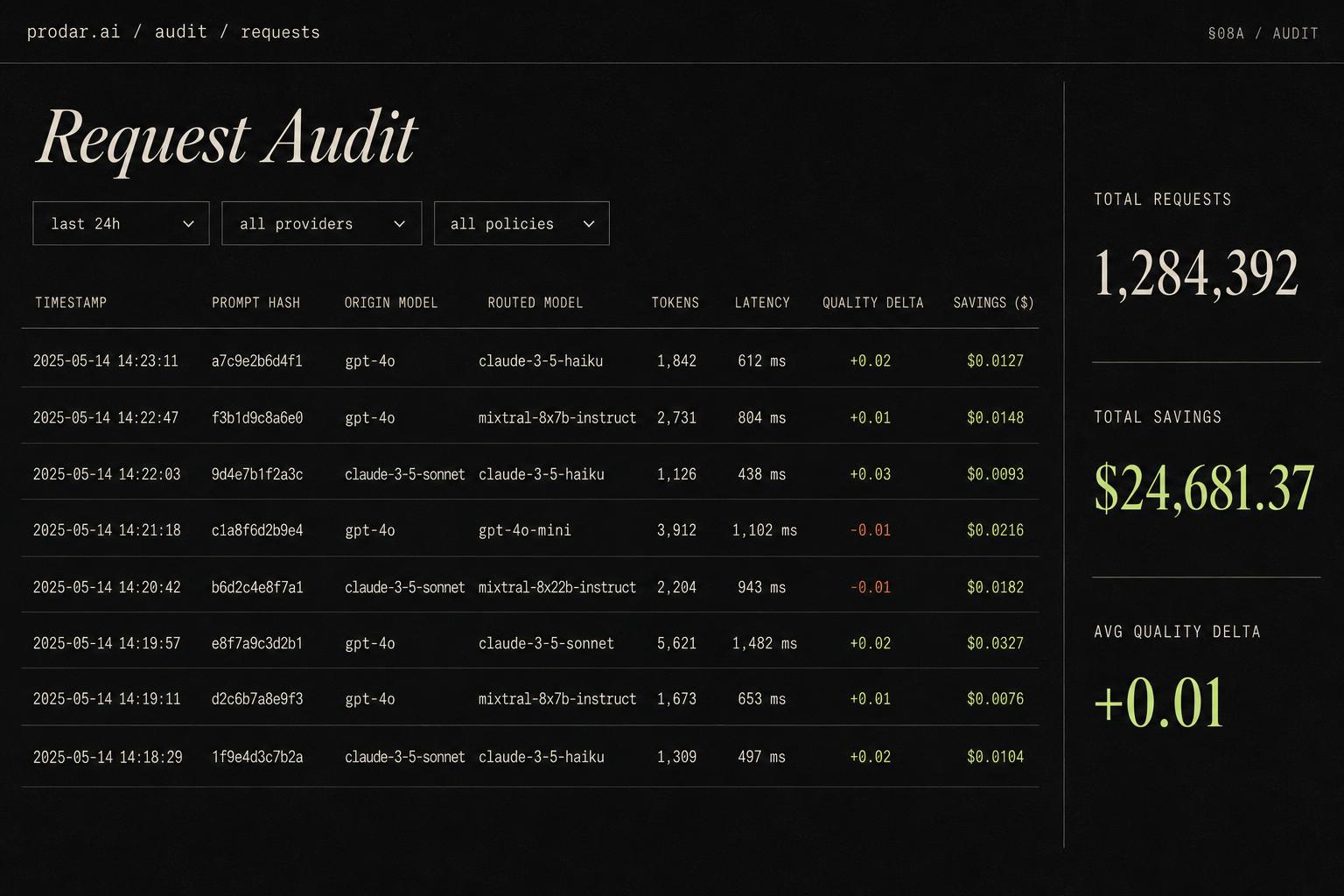This screenshot has height=896, width=1344.
Task: Click avg quality delta figure +0.01
Action: [x=1158, y=703]
